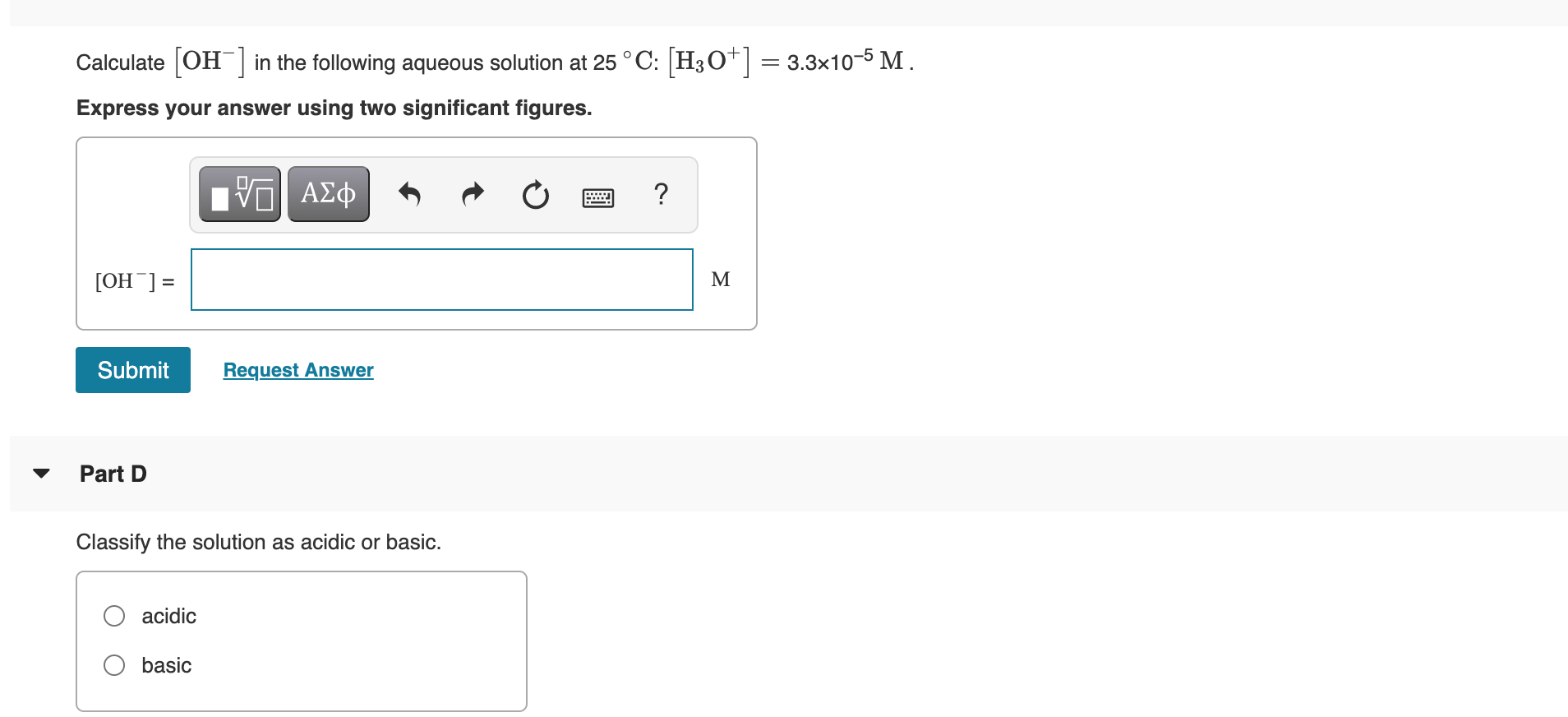Open the equation editor help

[x=661, y=194]
